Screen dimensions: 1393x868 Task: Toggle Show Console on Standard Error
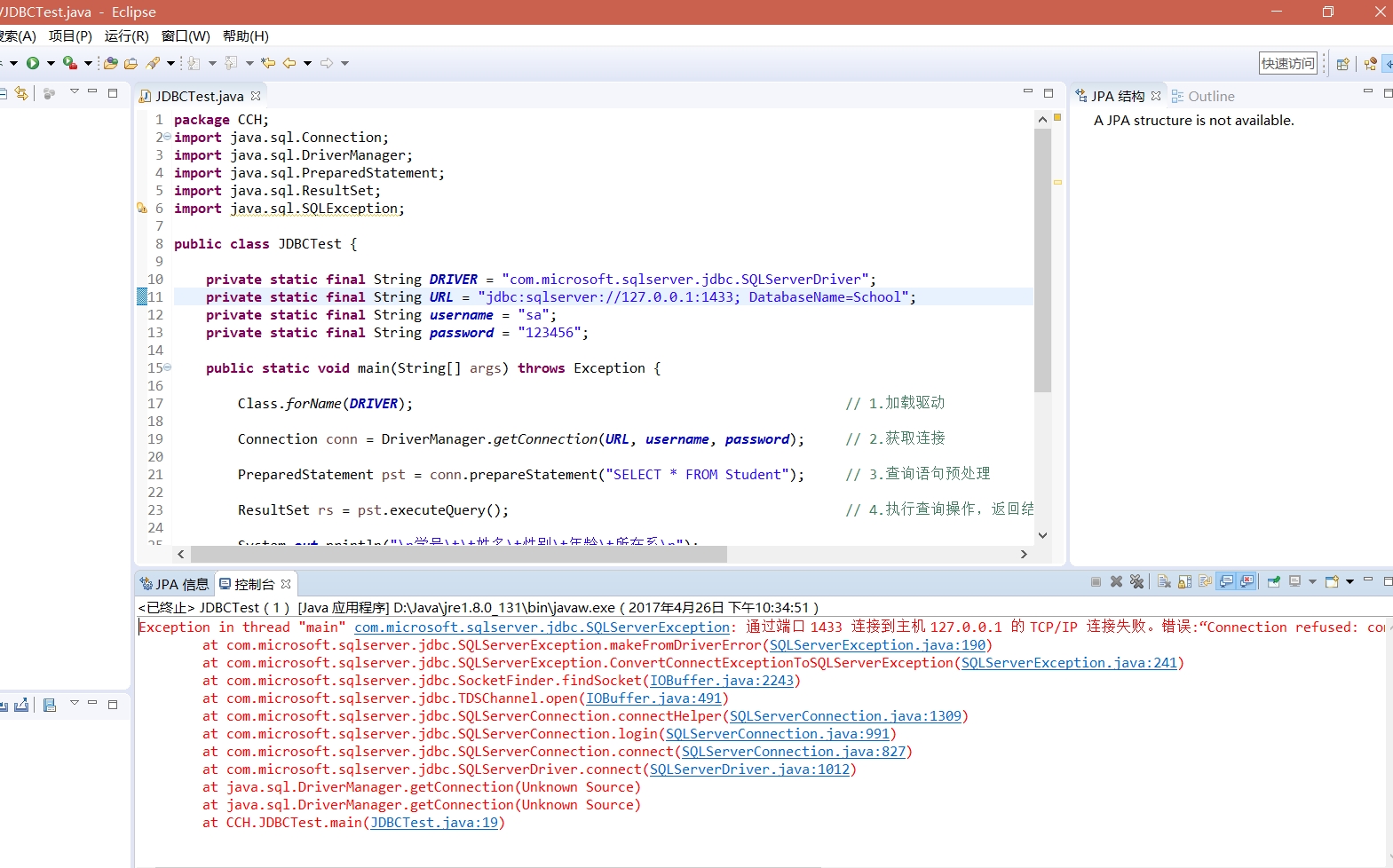[x=1247, y=581]
